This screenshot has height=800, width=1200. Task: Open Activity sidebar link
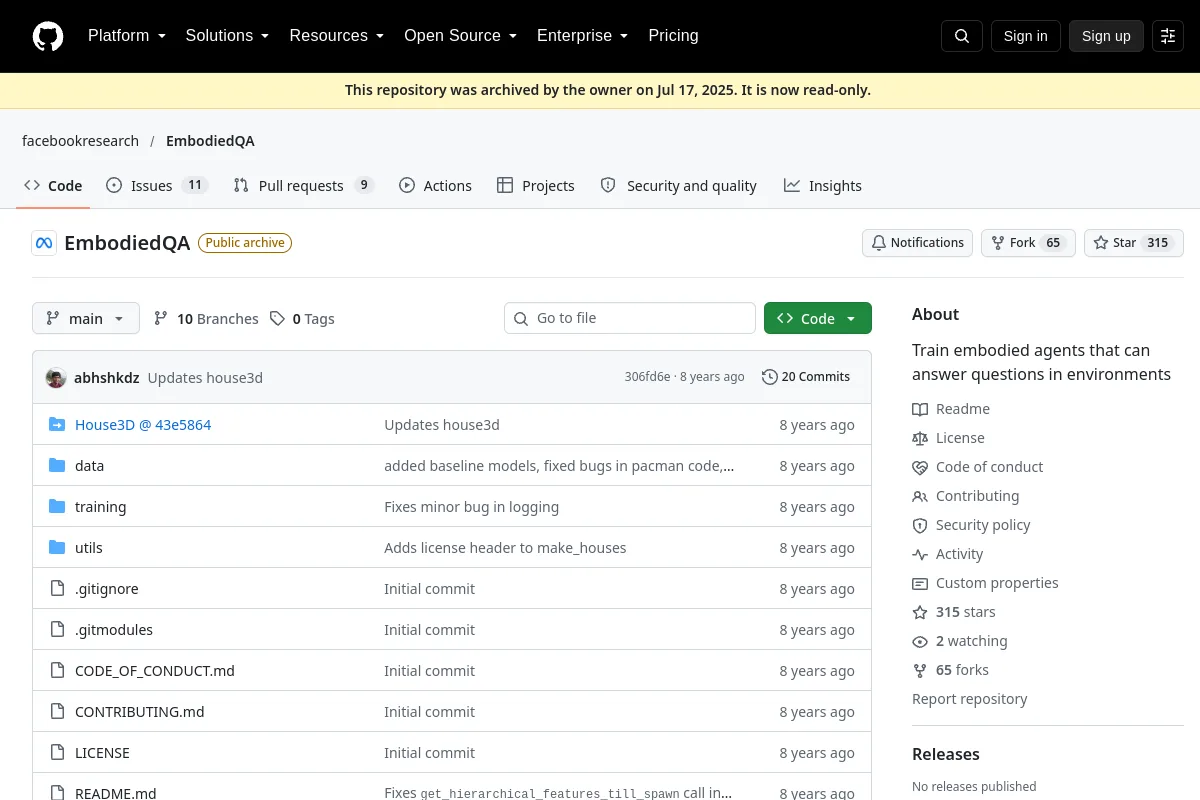pyautogui.click(x=947, y=554)
